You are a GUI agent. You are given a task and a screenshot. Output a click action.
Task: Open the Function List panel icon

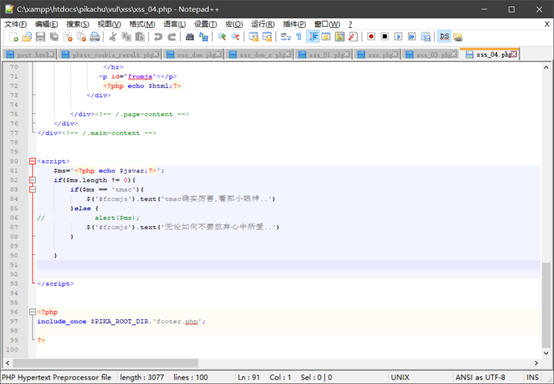[x=353, y=37]
